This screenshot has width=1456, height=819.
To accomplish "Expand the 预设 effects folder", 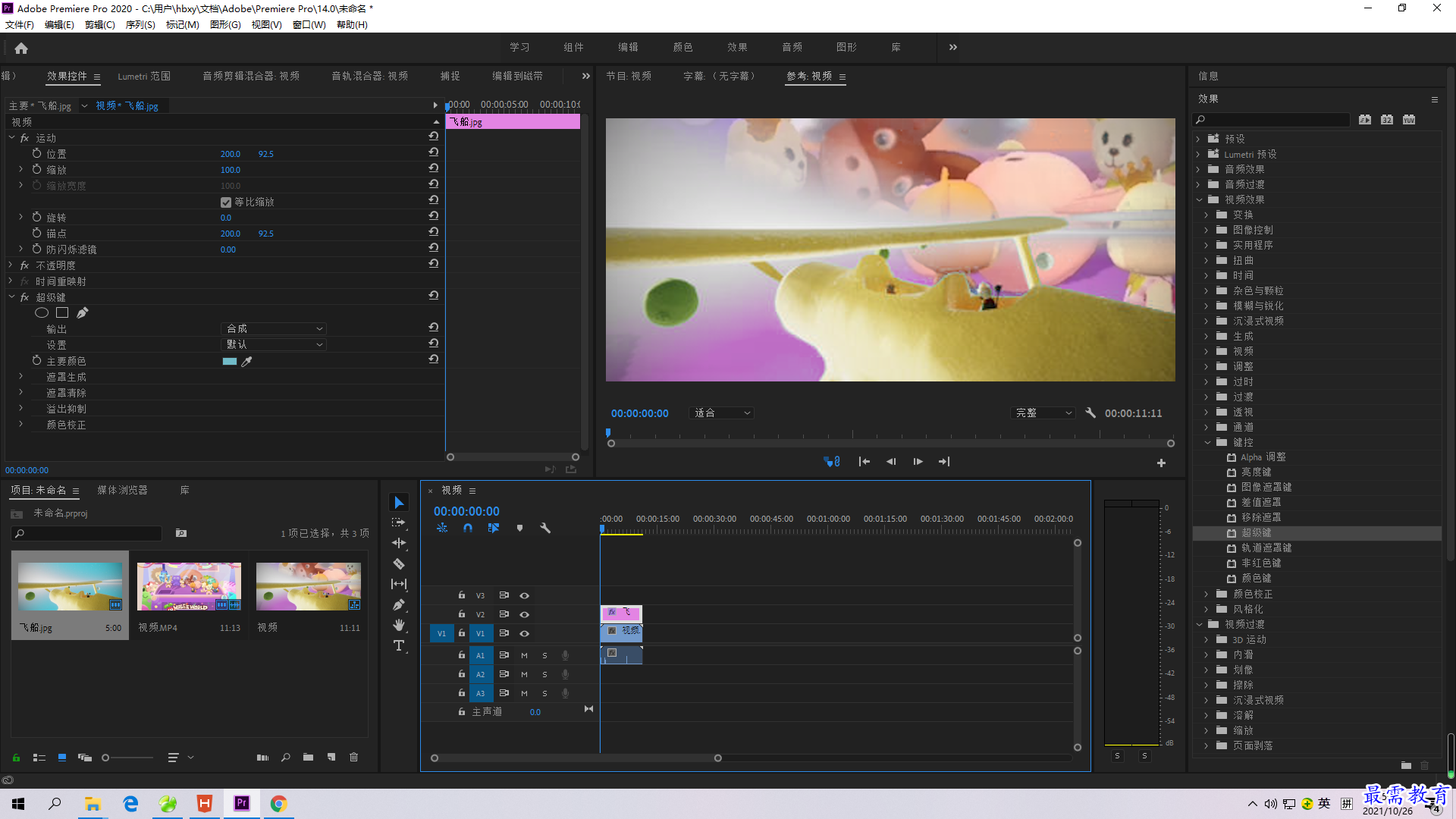I will click(x=1199, y=139).
